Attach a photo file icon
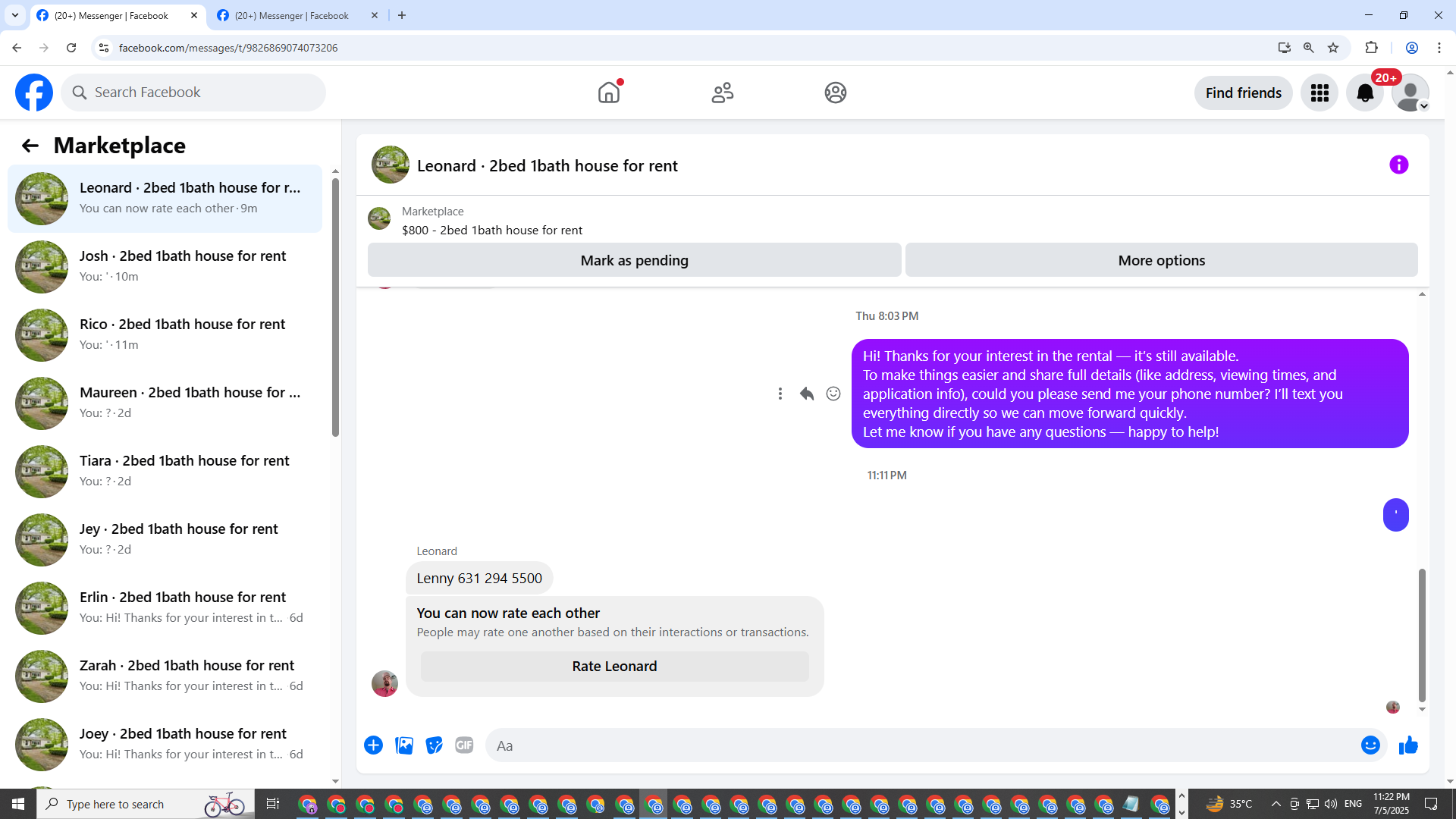Viewport: 1456px width, 819px height. pos(404,745)
